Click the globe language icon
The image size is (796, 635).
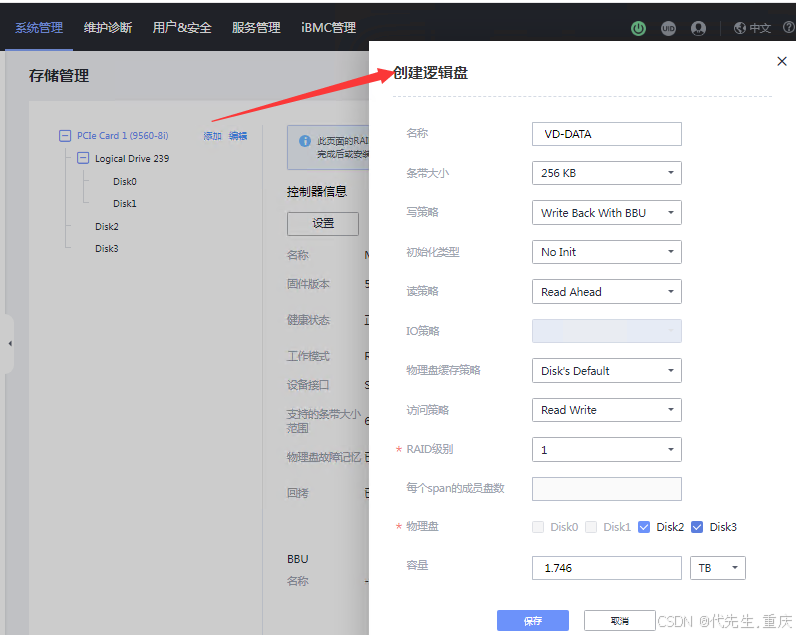(x=740, y=28)
